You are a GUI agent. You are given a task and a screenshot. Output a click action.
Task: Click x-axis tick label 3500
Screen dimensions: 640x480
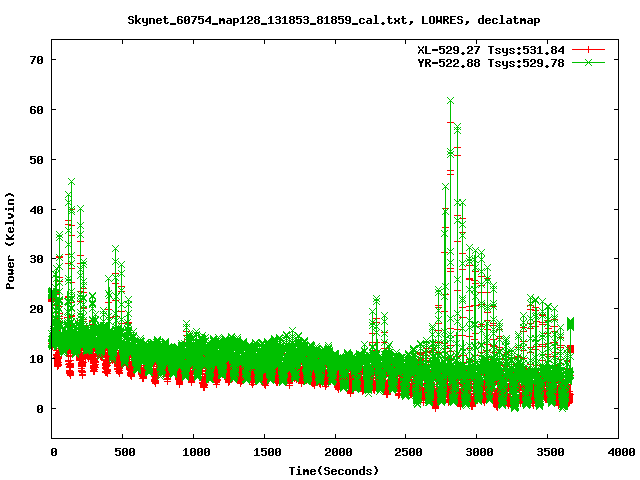point(550,452)
